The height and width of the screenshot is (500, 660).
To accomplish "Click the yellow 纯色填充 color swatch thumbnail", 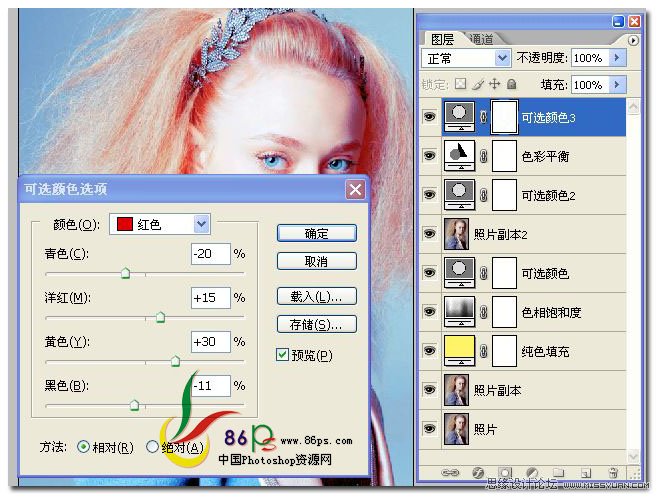I will 459,350.
